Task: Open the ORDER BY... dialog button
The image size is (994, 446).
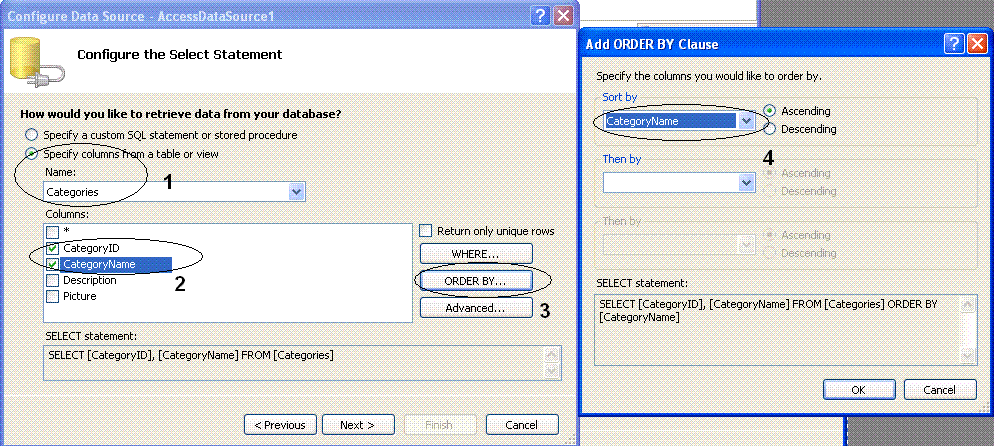Action: (475, 281)
